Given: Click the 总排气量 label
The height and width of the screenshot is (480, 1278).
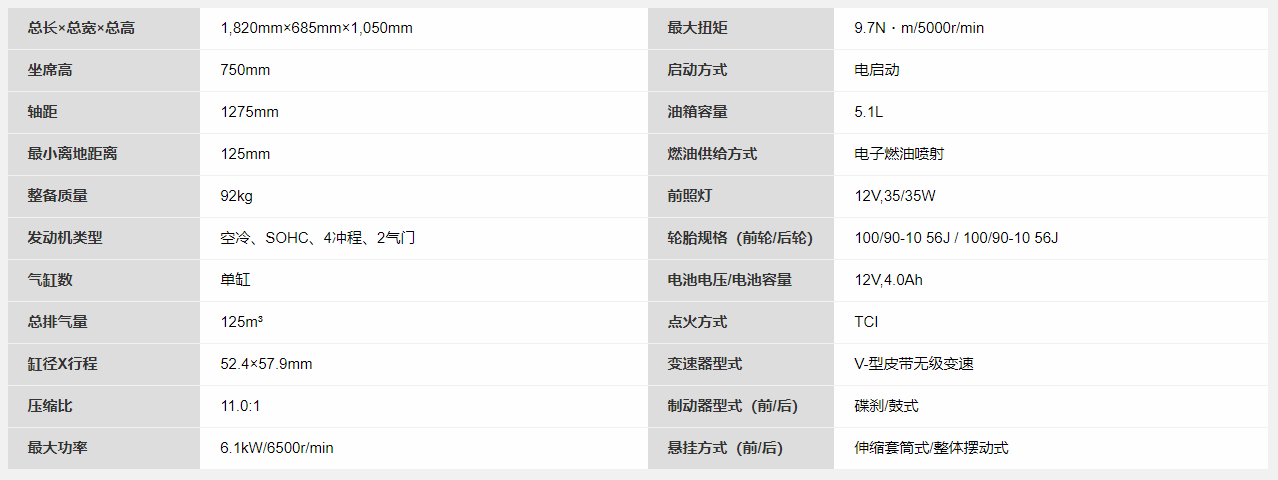Looking at the screenshot, I should pos(58,322).
